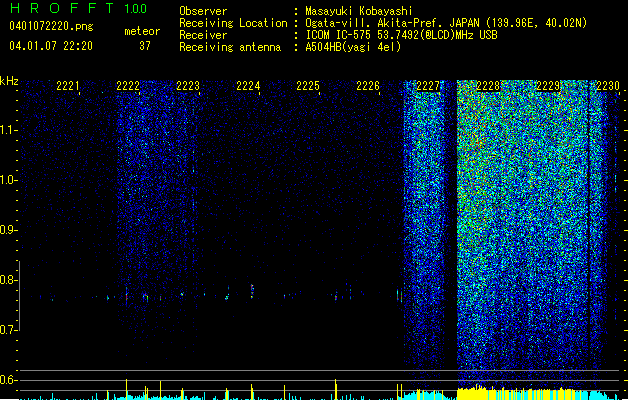This screenshot has width=629, height=400.
Task: Click the 2221 time marker
Action: tap(68, 86)
